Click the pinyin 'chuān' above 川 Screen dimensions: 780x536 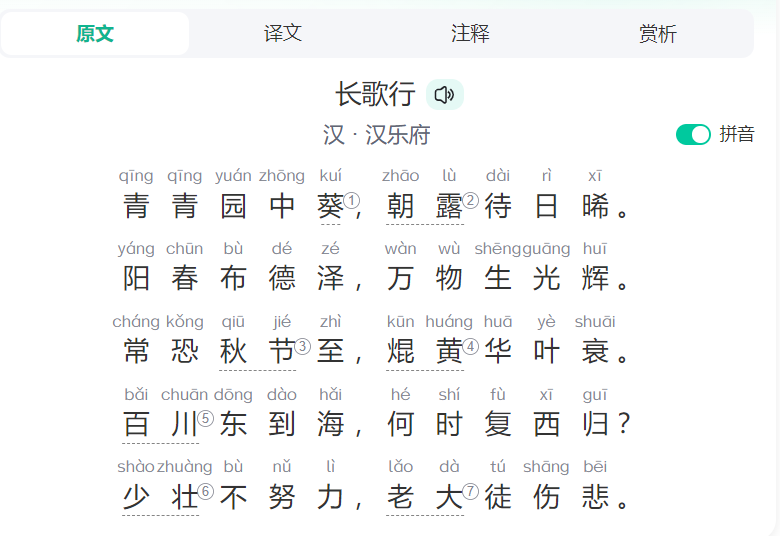[x=185, y=395]
